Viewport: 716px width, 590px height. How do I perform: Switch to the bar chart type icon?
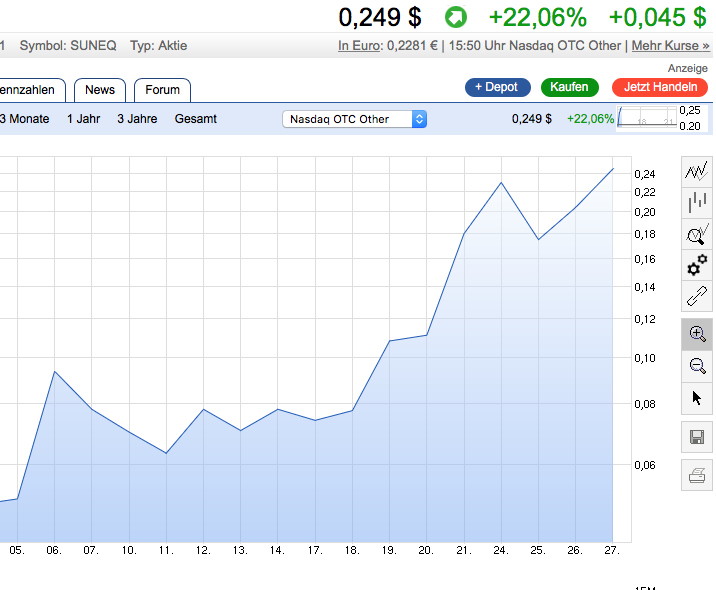697,204
